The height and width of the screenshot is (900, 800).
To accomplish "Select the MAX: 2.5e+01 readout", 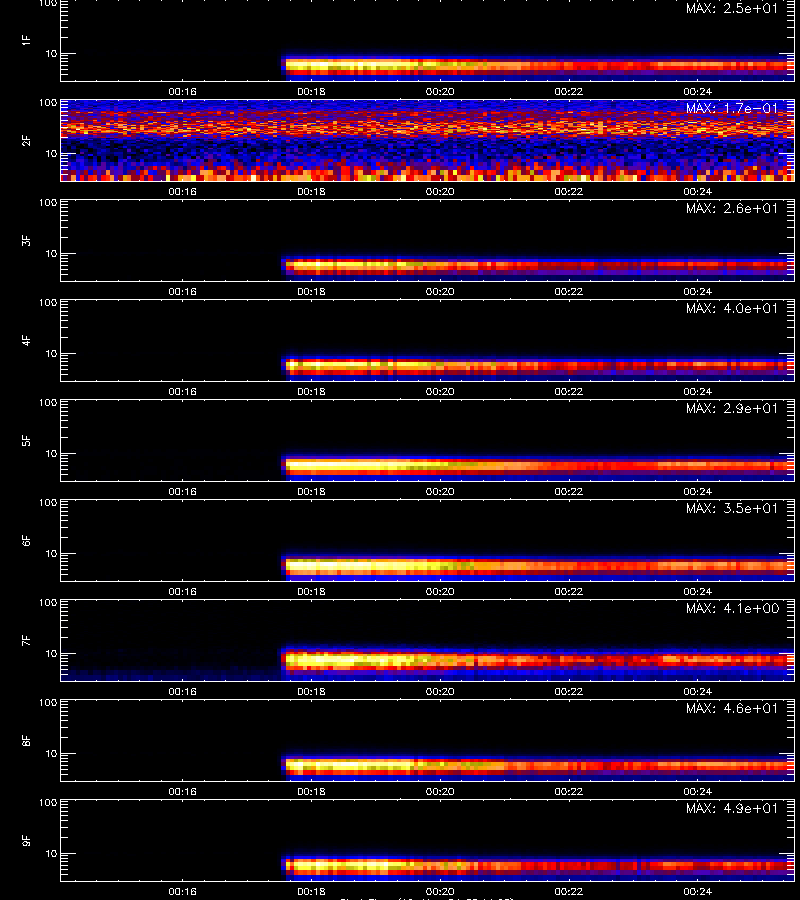I will [732, 9].
